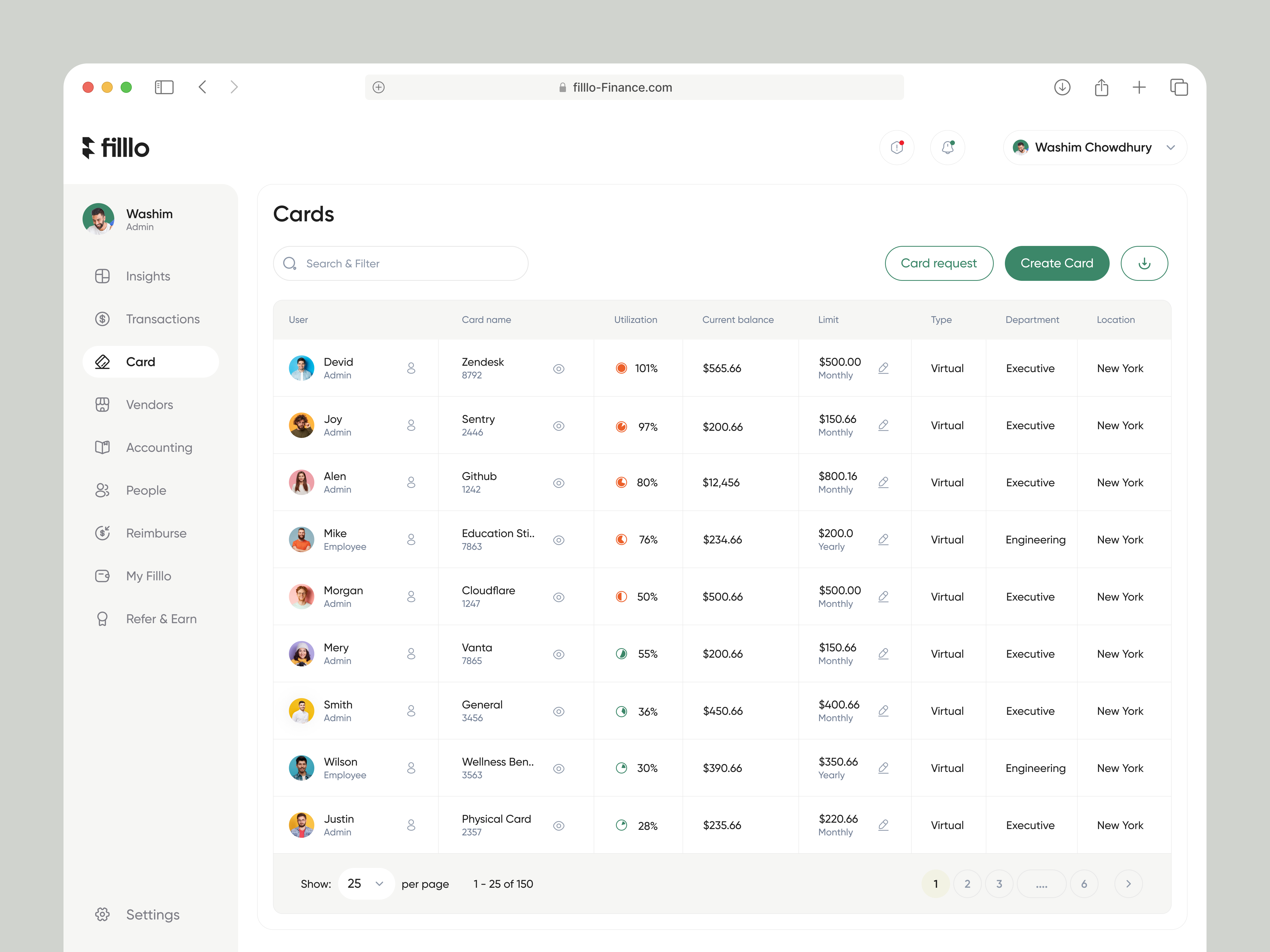The image size is (1270, 952).
Task: Click the Vendors sidebar icon
Action: (x=103, y=405)
